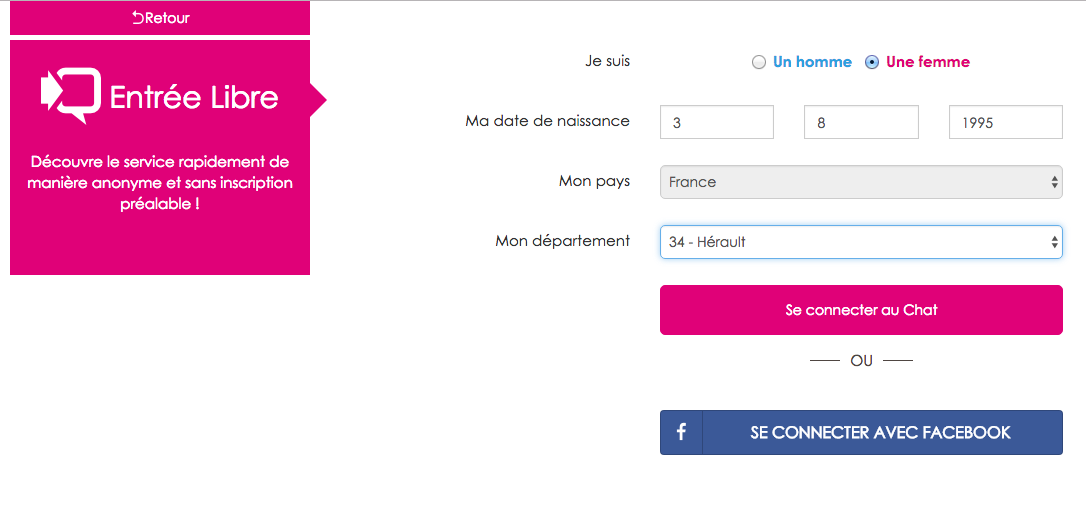Click the Découvre le service description text
The height and width of the screenshot is (513, 1086).
[160, 183]
